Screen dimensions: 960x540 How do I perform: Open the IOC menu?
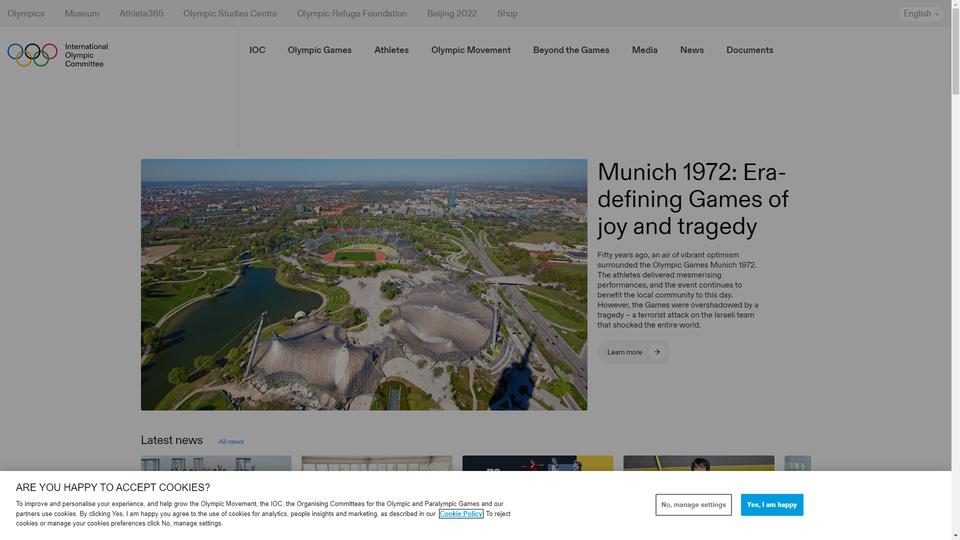point(257,50)
